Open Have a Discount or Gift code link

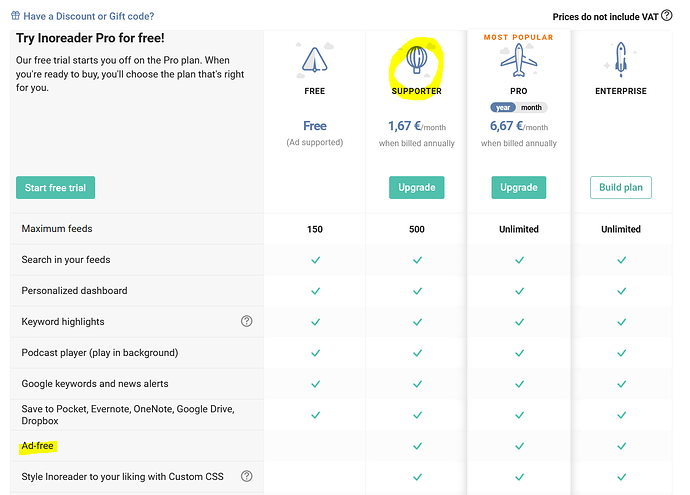pyautogui.click(x=88, y=17)
